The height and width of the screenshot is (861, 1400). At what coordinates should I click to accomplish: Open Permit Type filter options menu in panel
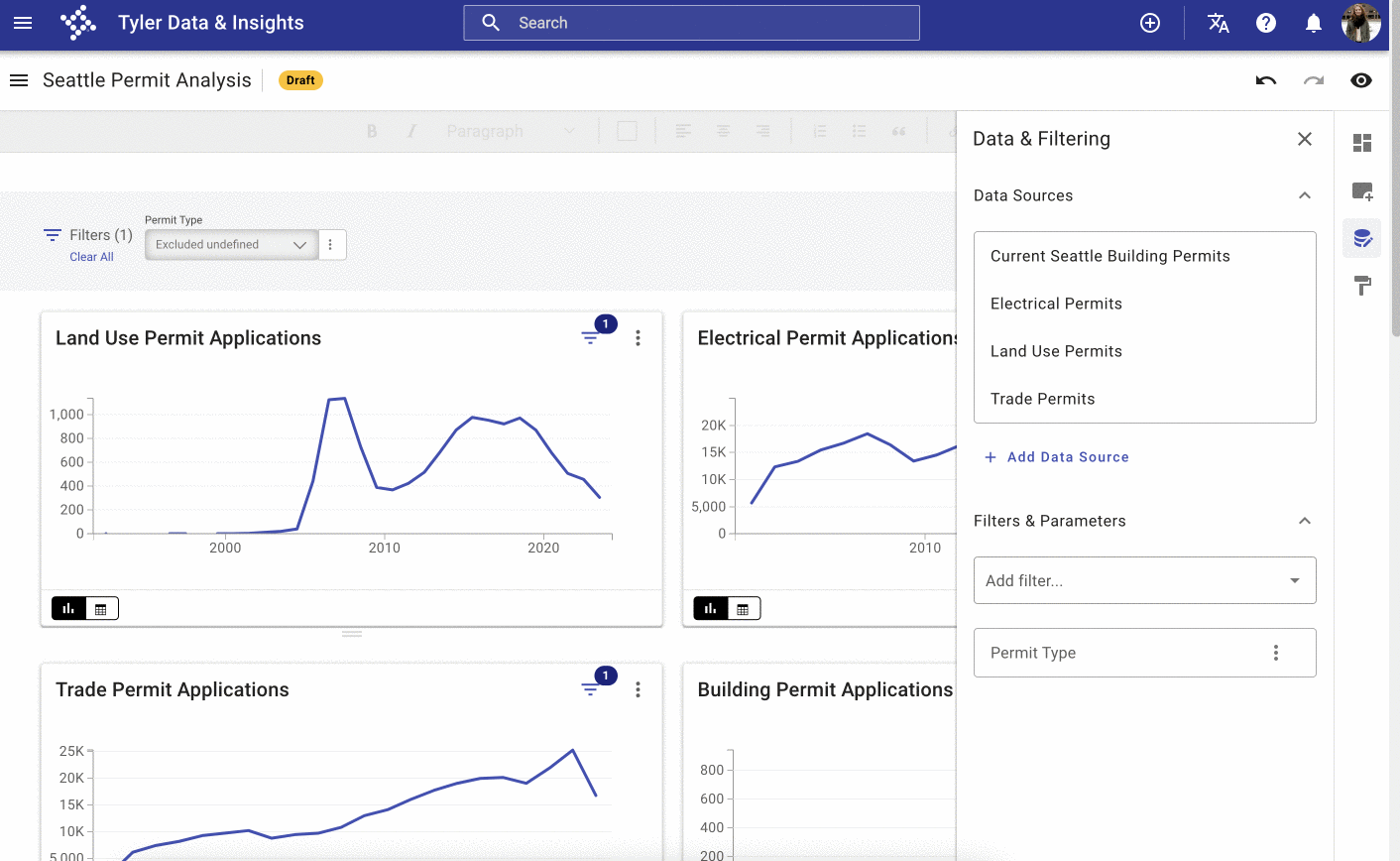coord(1276,653)
